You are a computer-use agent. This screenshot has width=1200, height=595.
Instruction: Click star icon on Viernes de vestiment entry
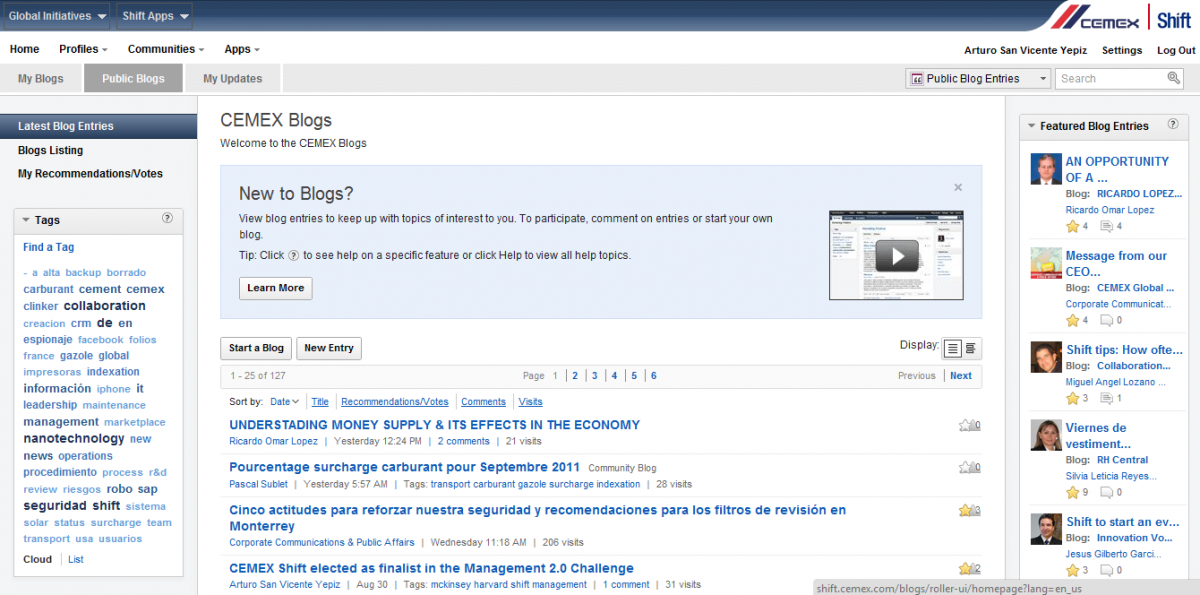(x=1072, y=492)
